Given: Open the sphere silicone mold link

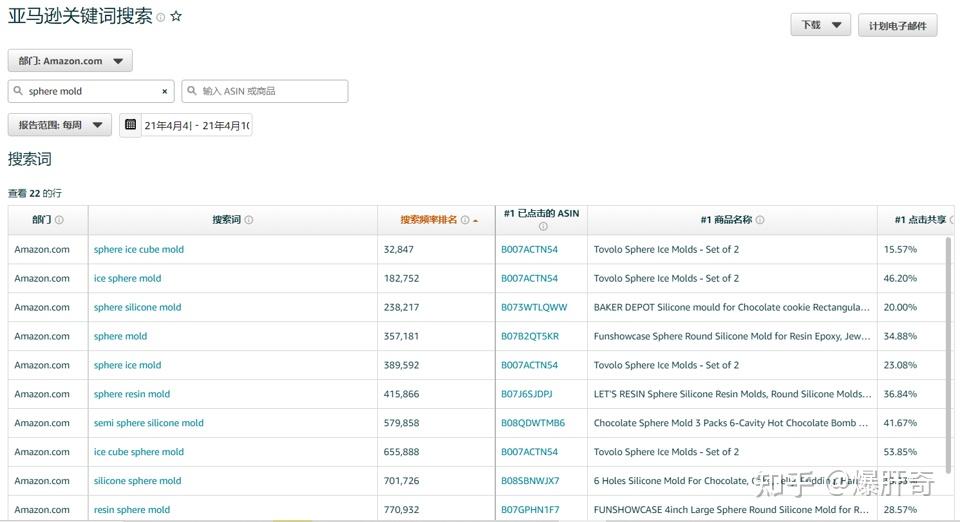Looking at the screenshot, I should pyautogui.click(x=137, y=307).
